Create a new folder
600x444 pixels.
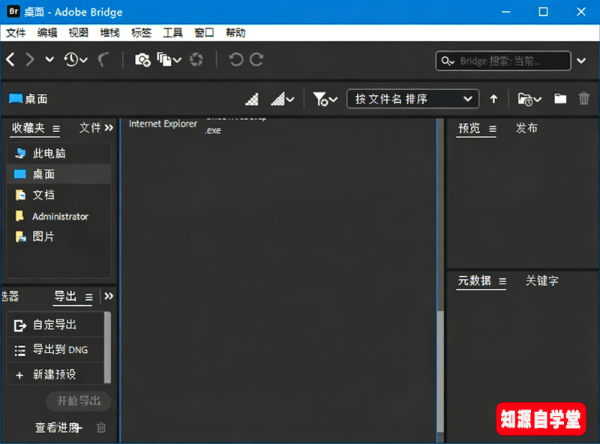tap(560, 99)
